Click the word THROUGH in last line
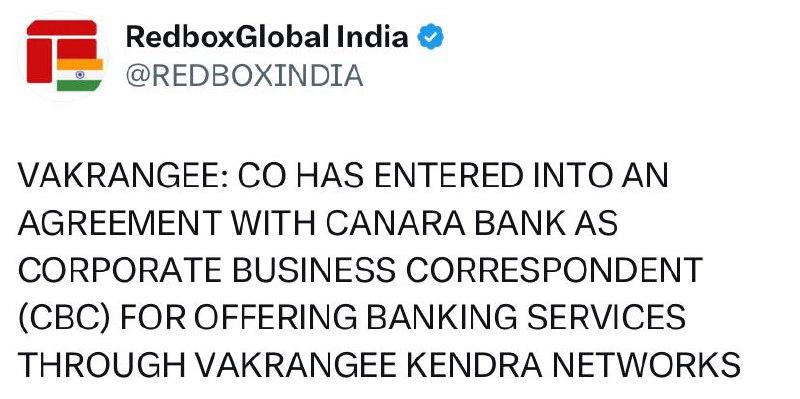Screen dimensions: 800x399 click(102, 364)
